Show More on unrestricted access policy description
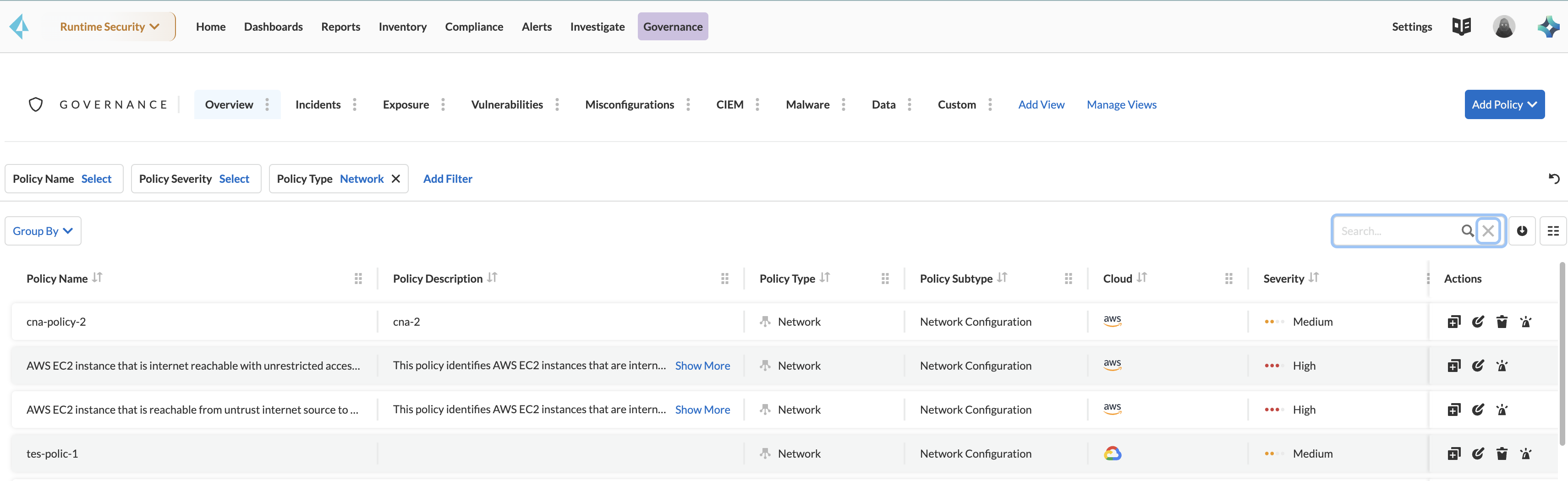The width and height of the screenshot is (1568, 481). tap(702, 365)
